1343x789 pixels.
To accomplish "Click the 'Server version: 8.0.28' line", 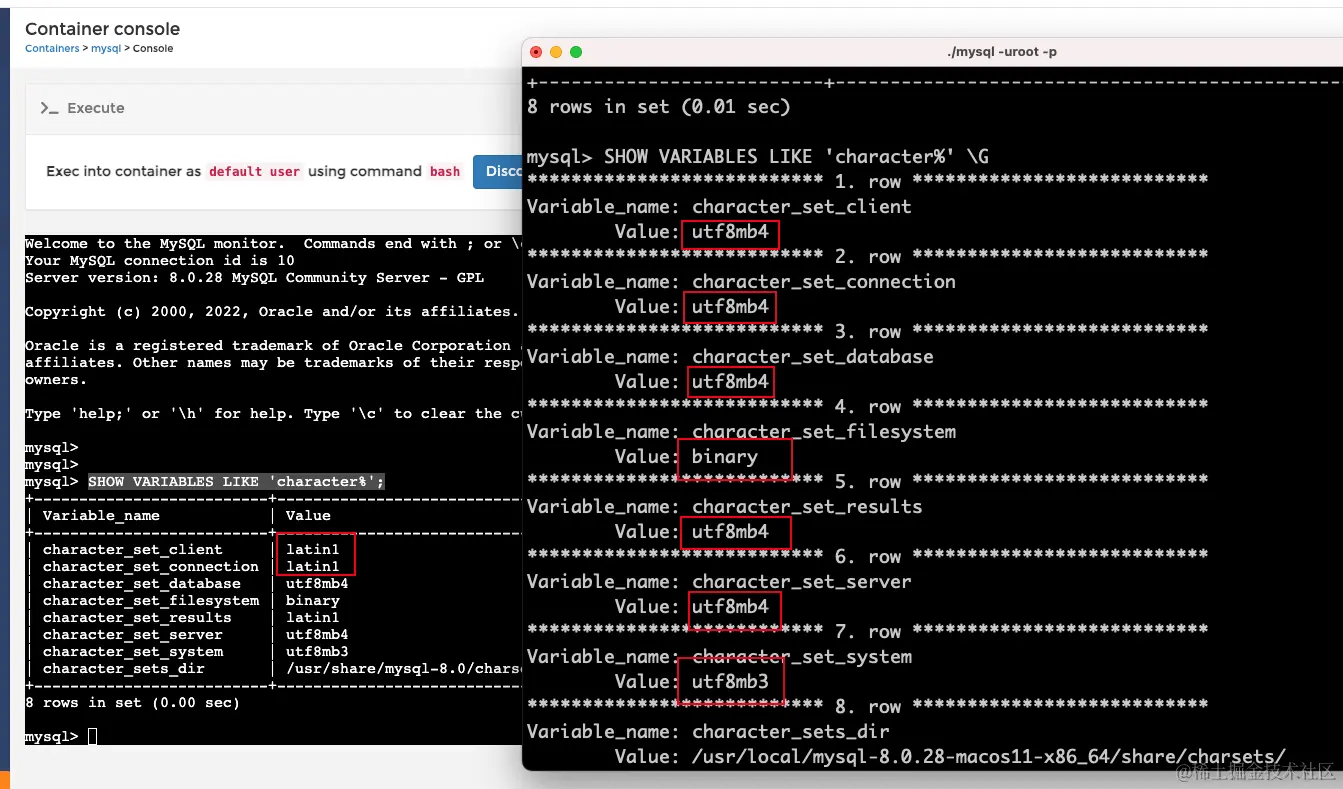I will point(254,278).
